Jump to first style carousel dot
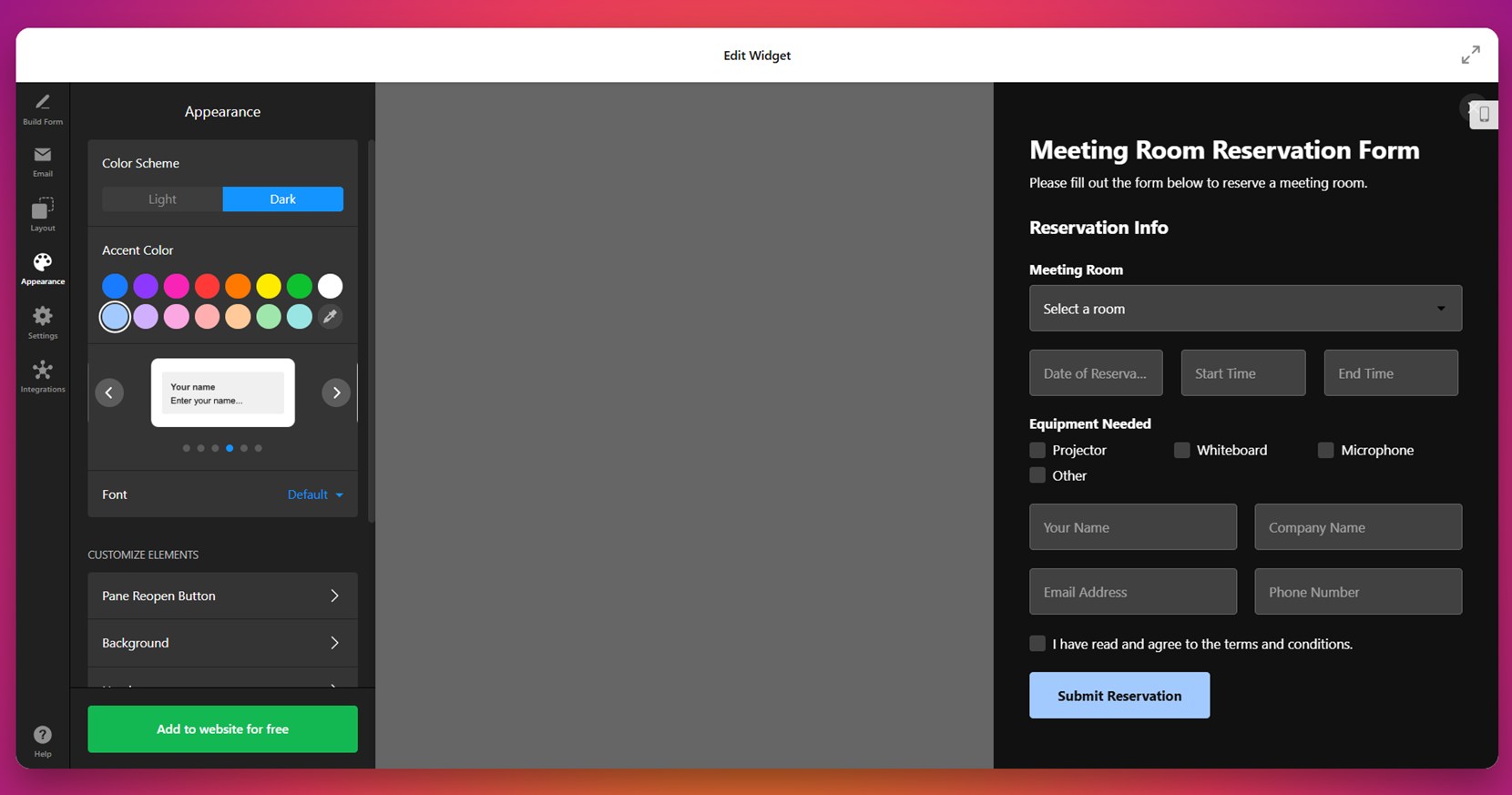This screenshot has width=1512, height=795. point(187,448)
